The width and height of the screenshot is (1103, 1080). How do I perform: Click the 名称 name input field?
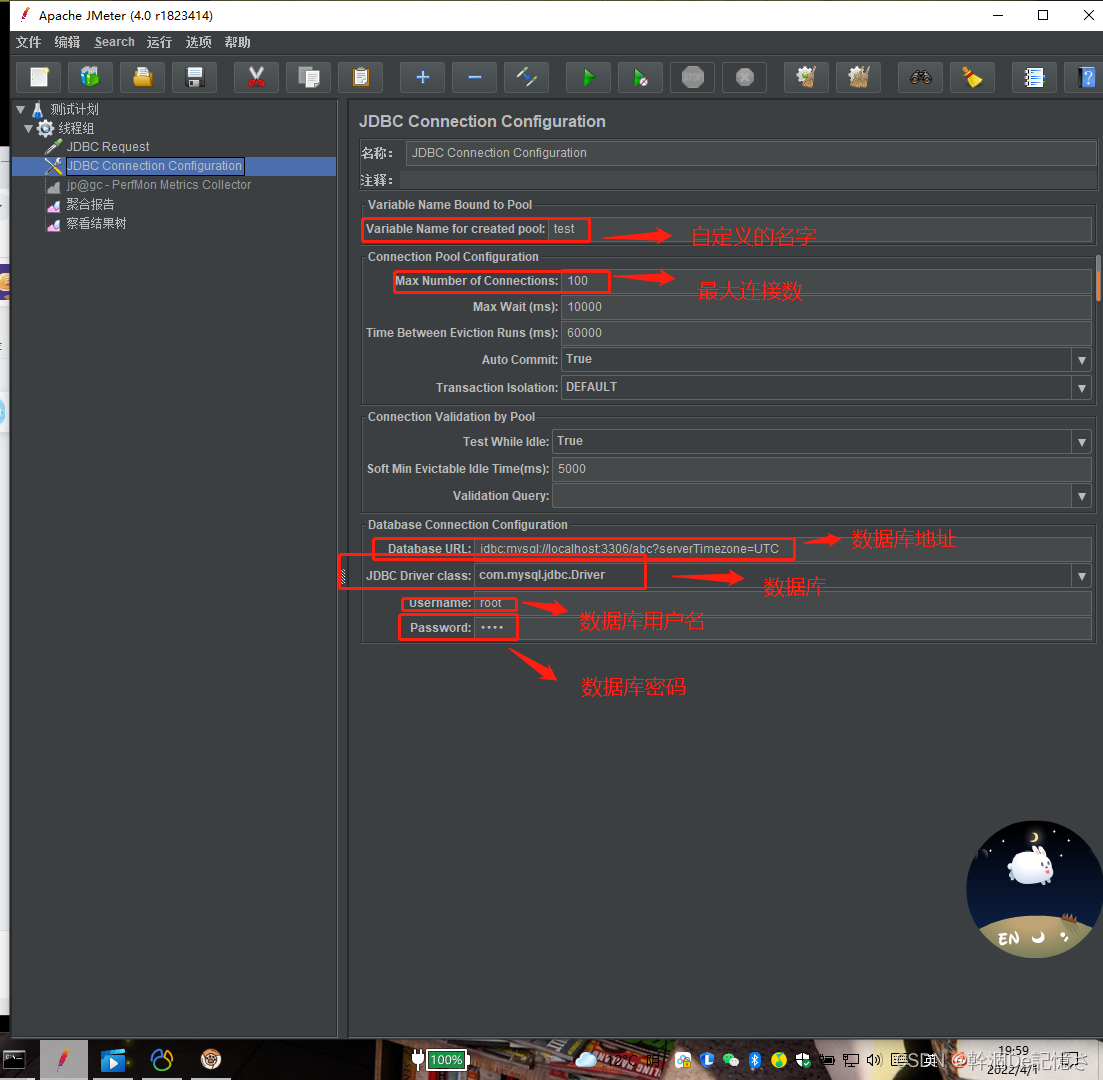click(751, 153)
